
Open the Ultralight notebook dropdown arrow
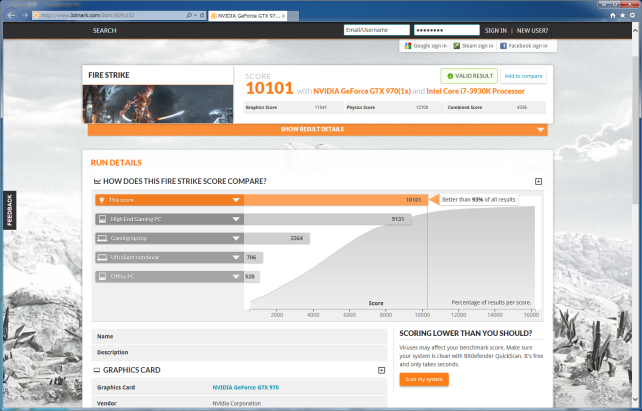click(x=236, y=257)
